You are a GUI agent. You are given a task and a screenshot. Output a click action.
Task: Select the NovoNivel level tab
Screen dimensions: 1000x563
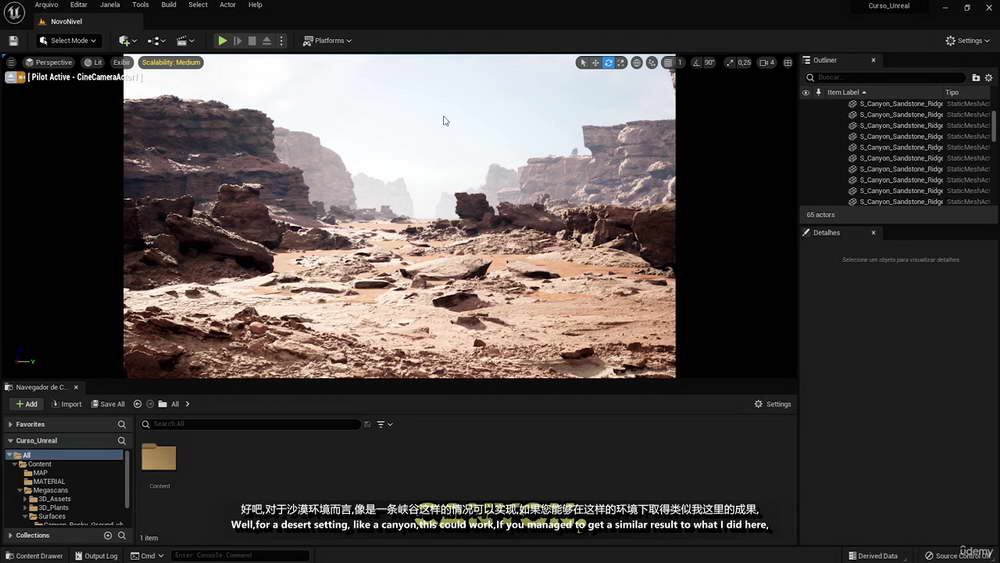coord(66,22)
